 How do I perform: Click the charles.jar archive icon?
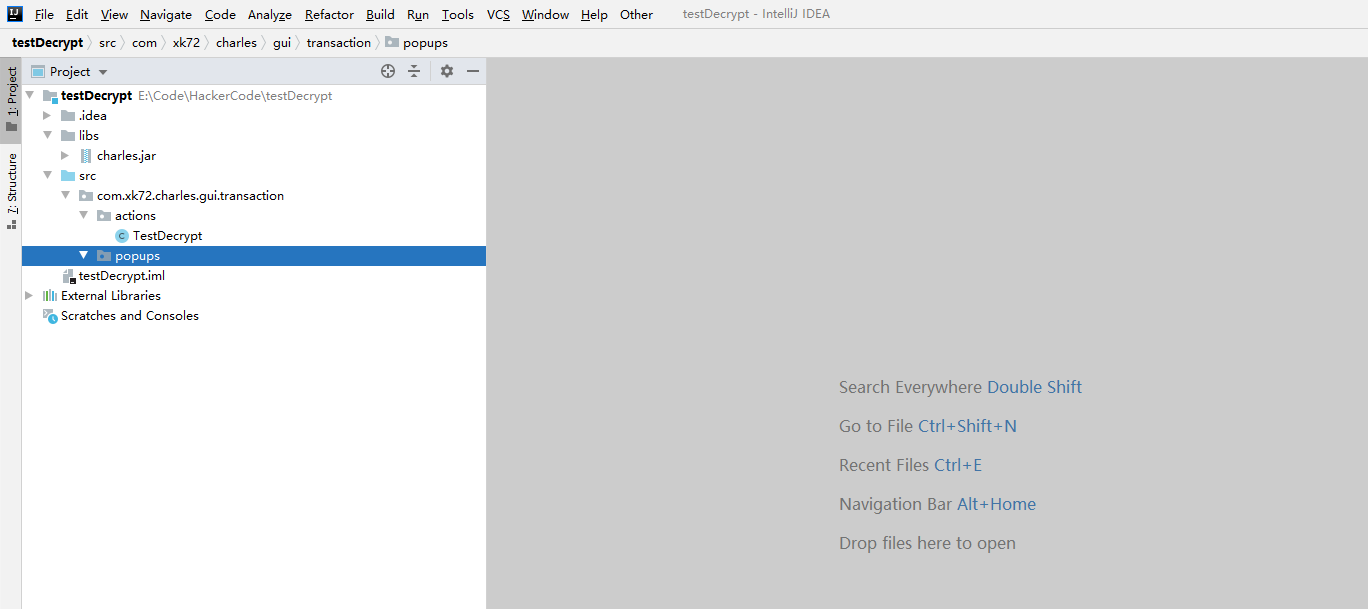click(x=86, y=156)
